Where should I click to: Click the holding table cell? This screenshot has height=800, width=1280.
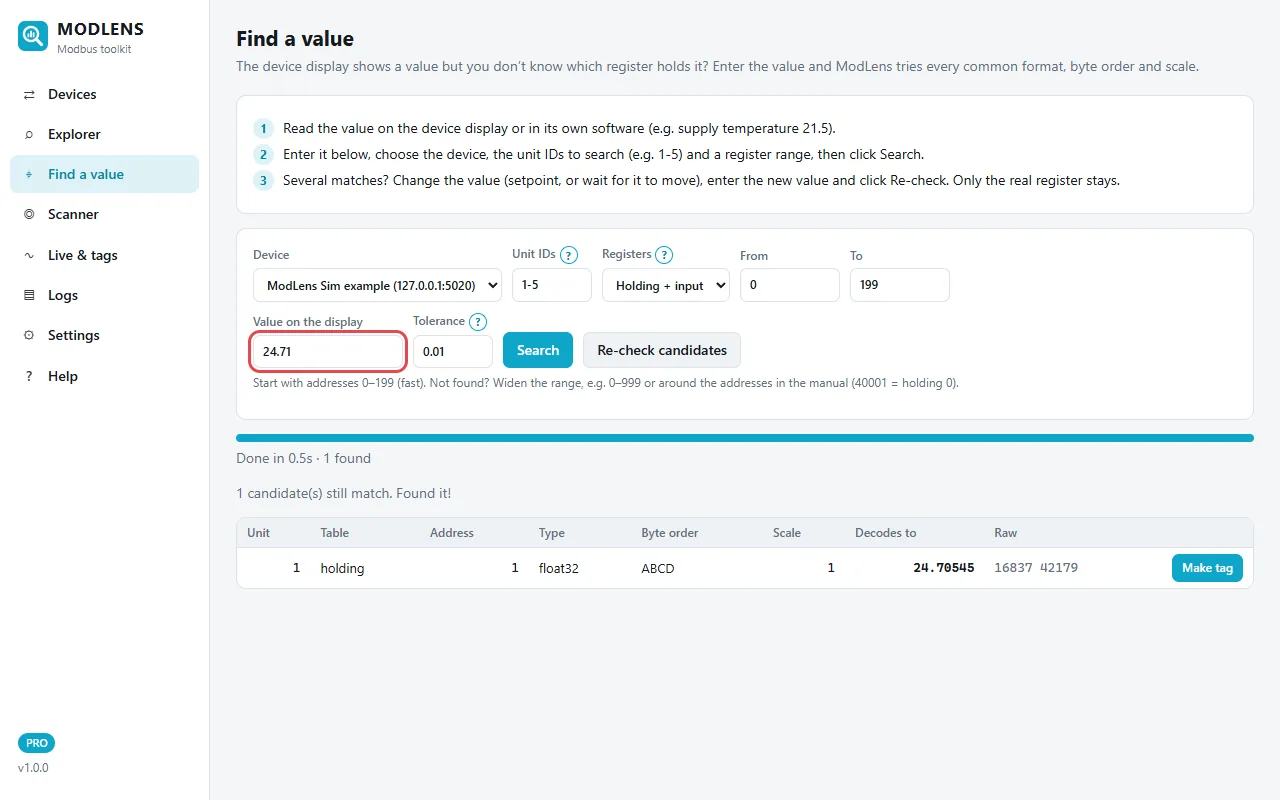pos(342,568)
